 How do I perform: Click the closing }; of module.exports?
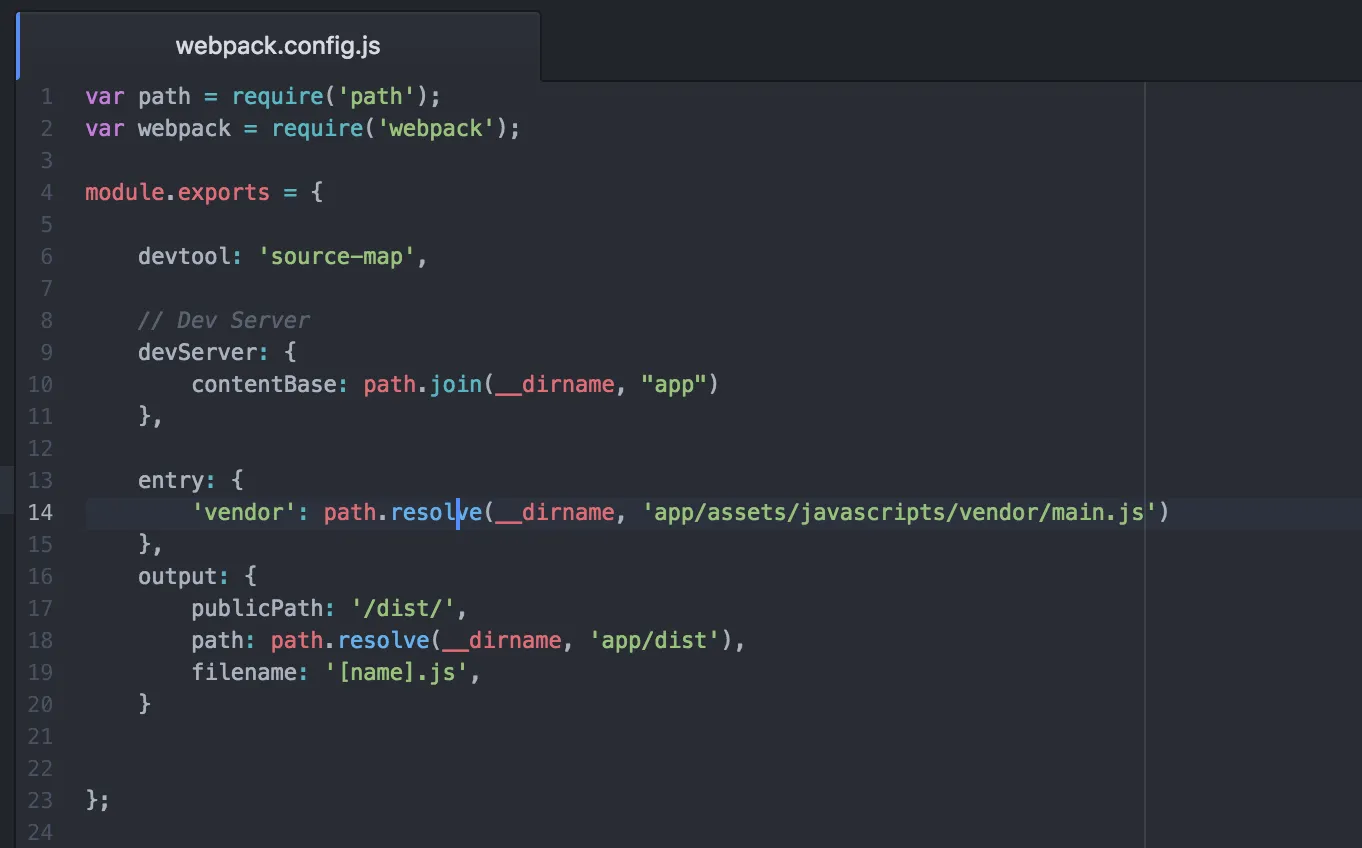pyautogui.click(x=98, y=800)
